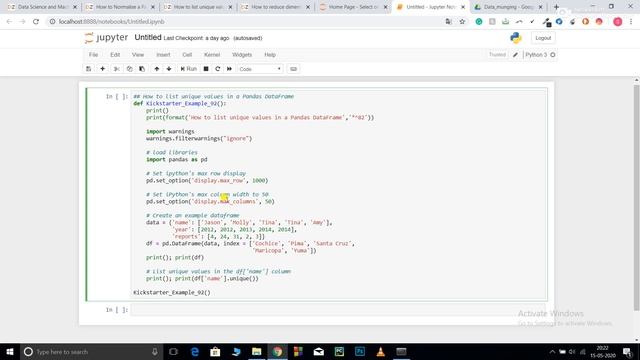Click the green Grammarly extension icon
Screen dimensions: 640x360
(479, 22)
